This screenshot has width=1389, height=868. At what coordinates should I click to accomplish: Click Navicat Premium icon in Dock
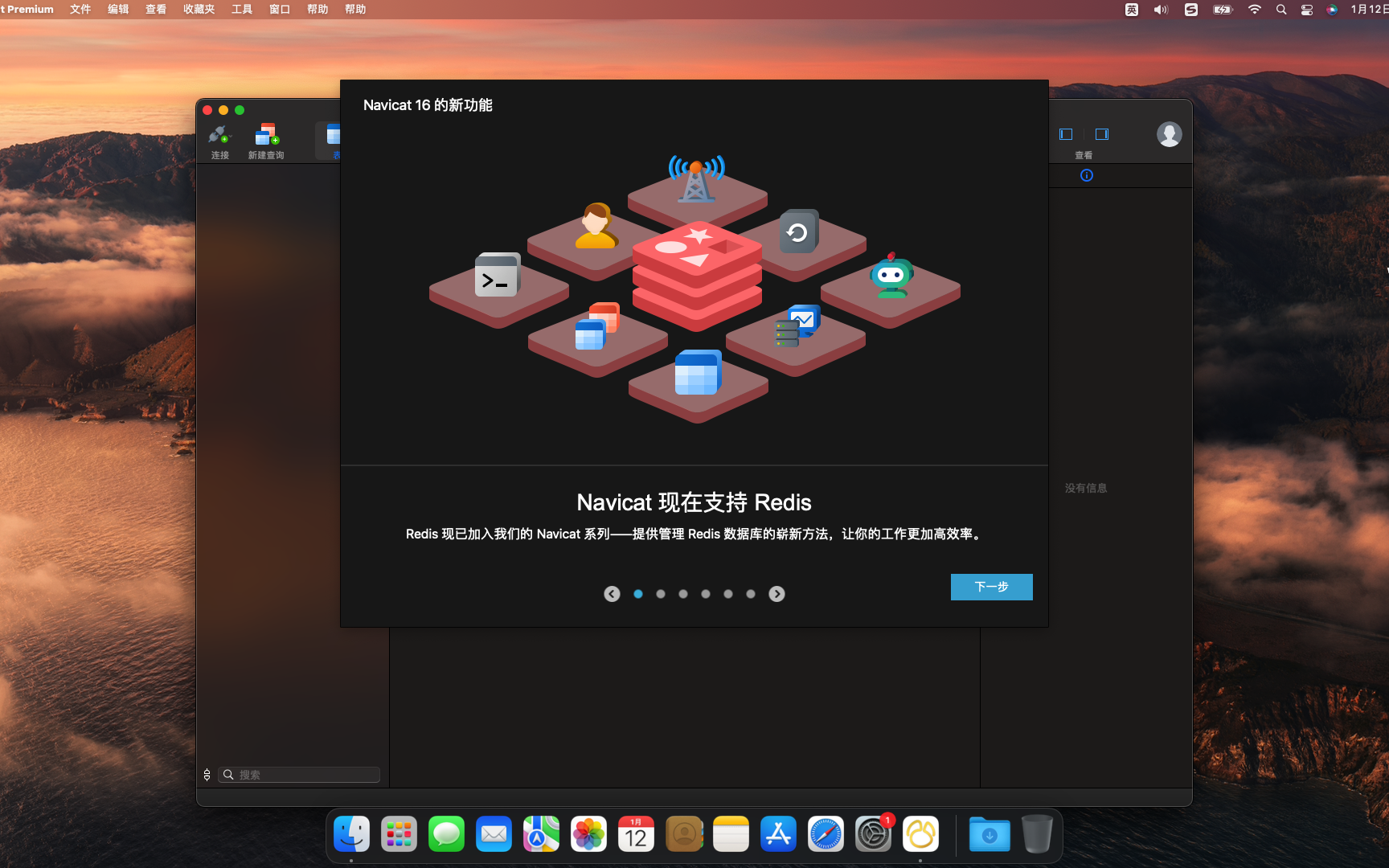(x=920, y=834)
